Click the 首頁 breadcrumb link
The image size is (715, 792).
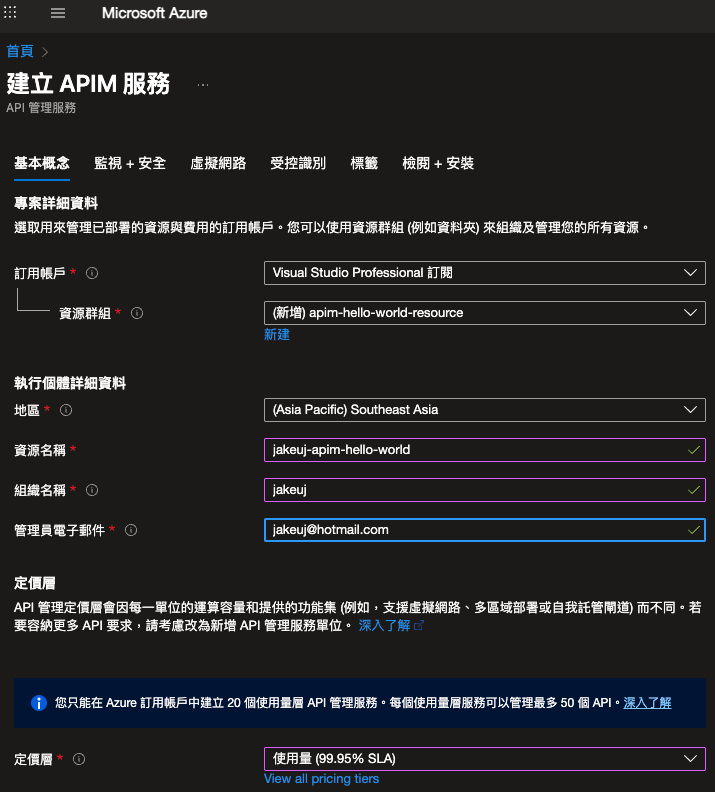(x=20, y=51)
